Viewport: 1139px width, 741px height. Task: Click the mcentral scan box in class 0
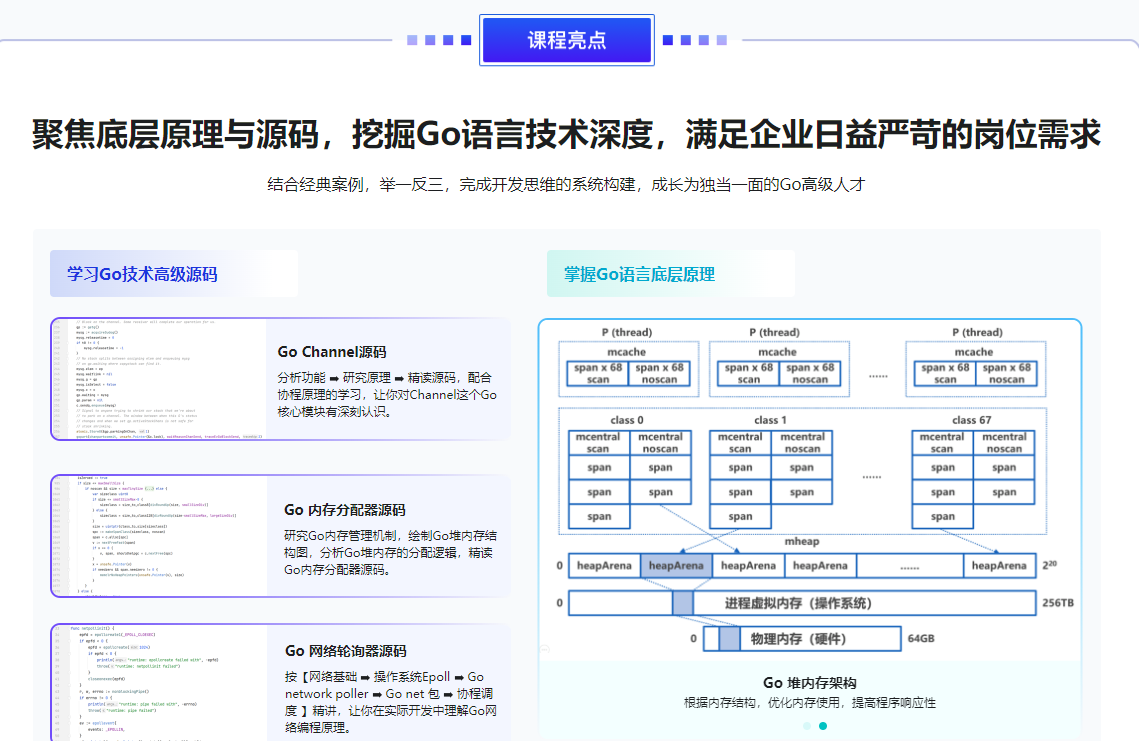(598, 442)
